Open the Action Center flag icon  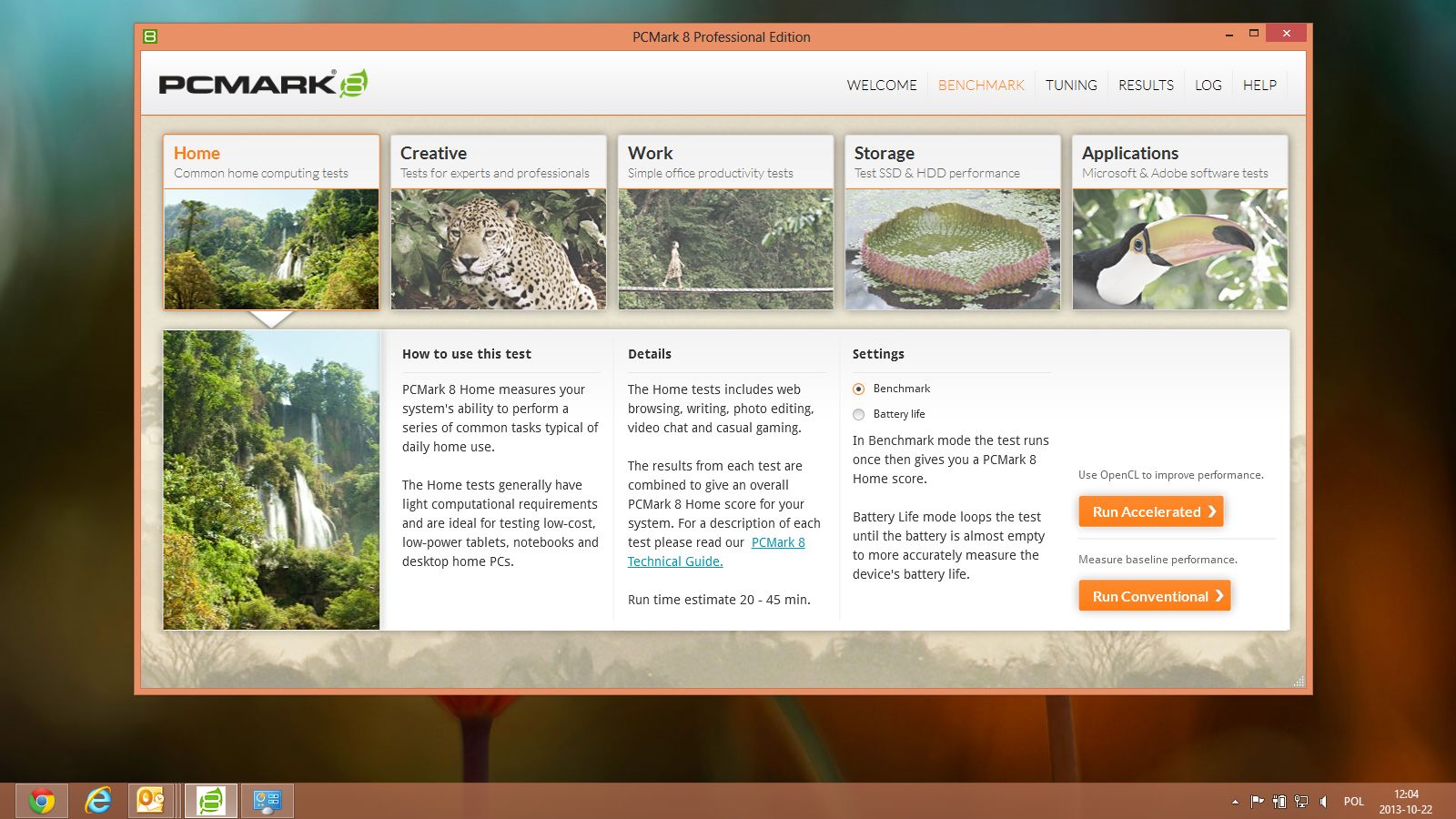1257,802
